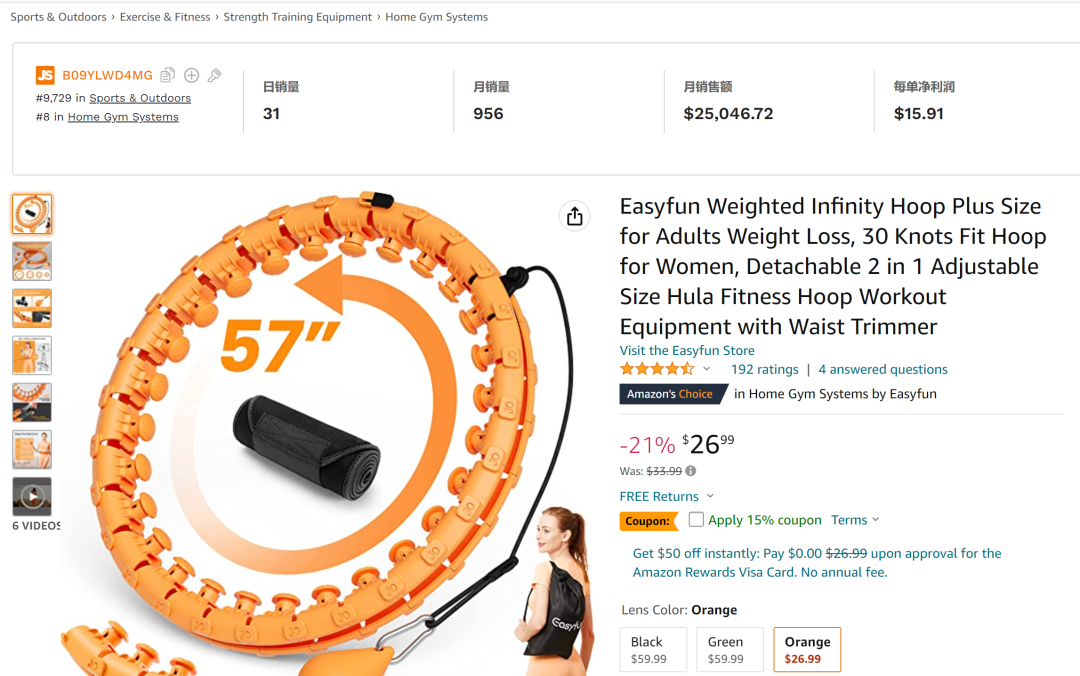Click info icon beside Was price
The width and height of the screenshot is (1080, 676).
point(691,471)
